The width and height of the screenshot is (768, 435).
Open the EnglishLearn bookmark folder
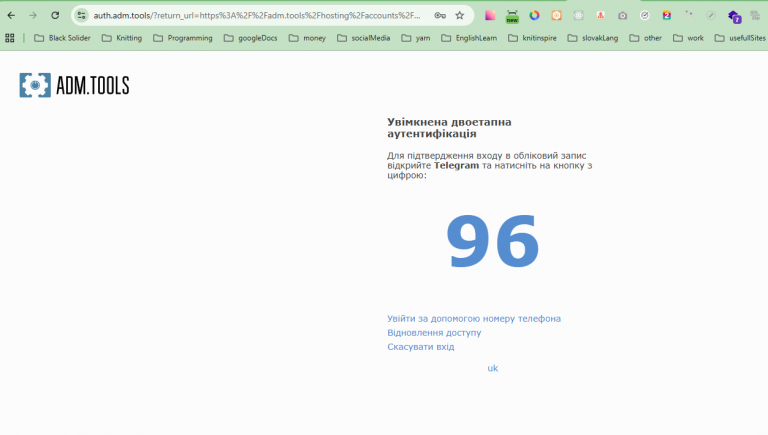(469, 38)
